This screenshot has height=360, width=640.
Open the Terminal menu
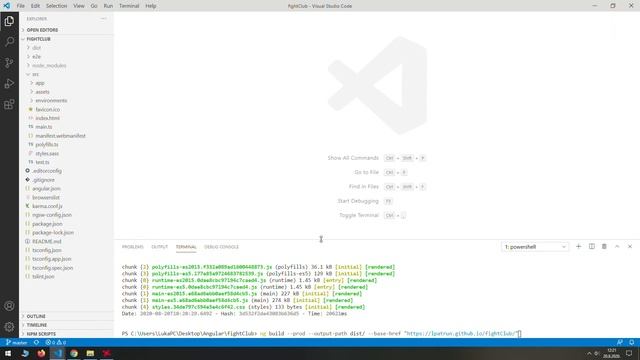click(129, 6)
